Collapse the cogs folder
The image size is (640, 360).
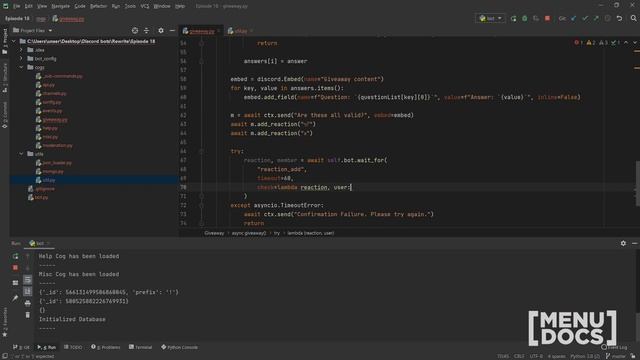click(x=22, y=67)
